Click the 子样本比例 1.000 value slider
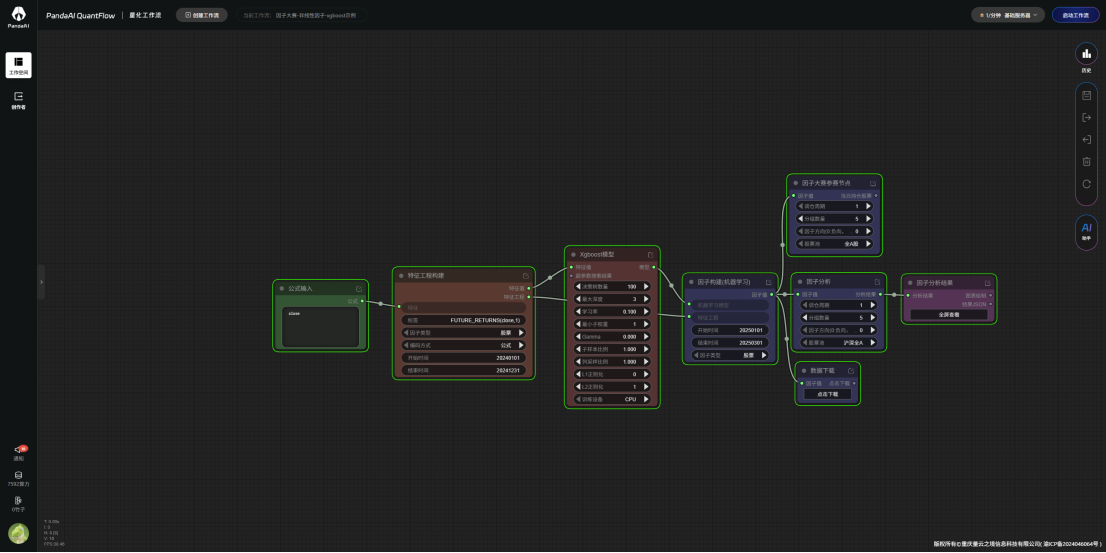The height and width of the screenshot is (553, 1106). 612,349
